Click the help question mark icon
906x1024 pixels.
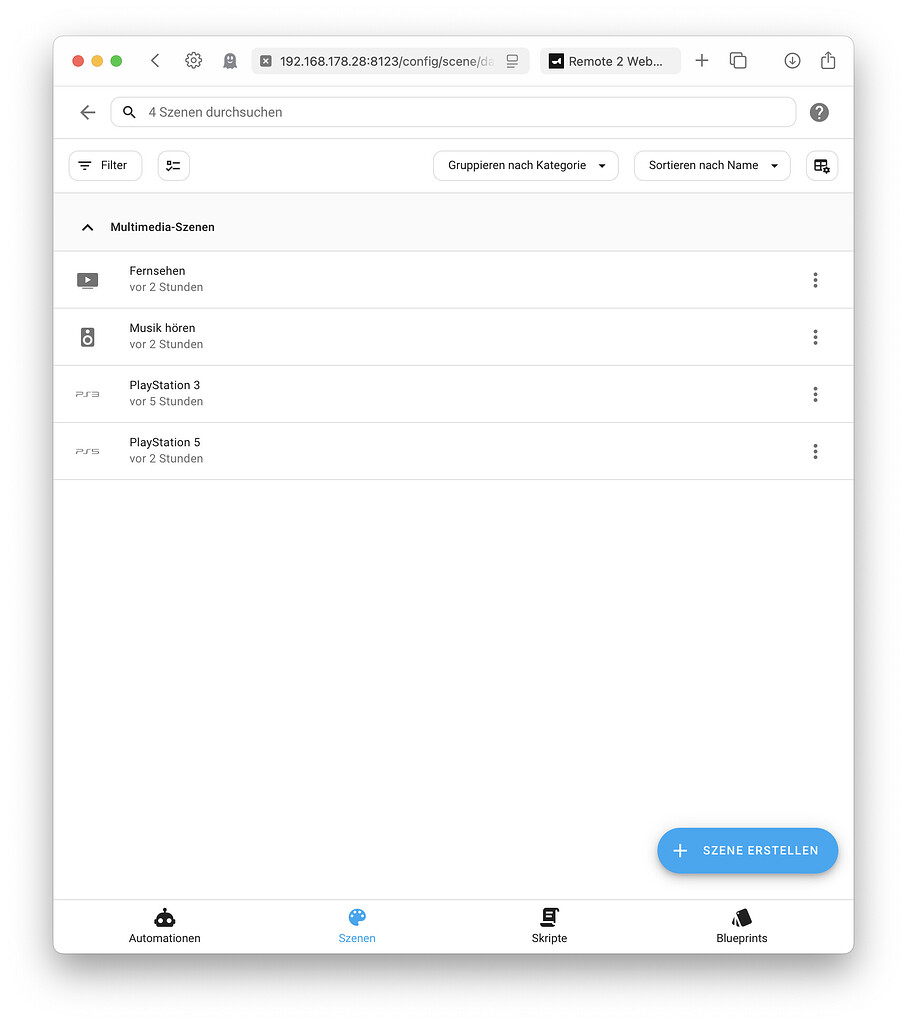tap(819, 113)
